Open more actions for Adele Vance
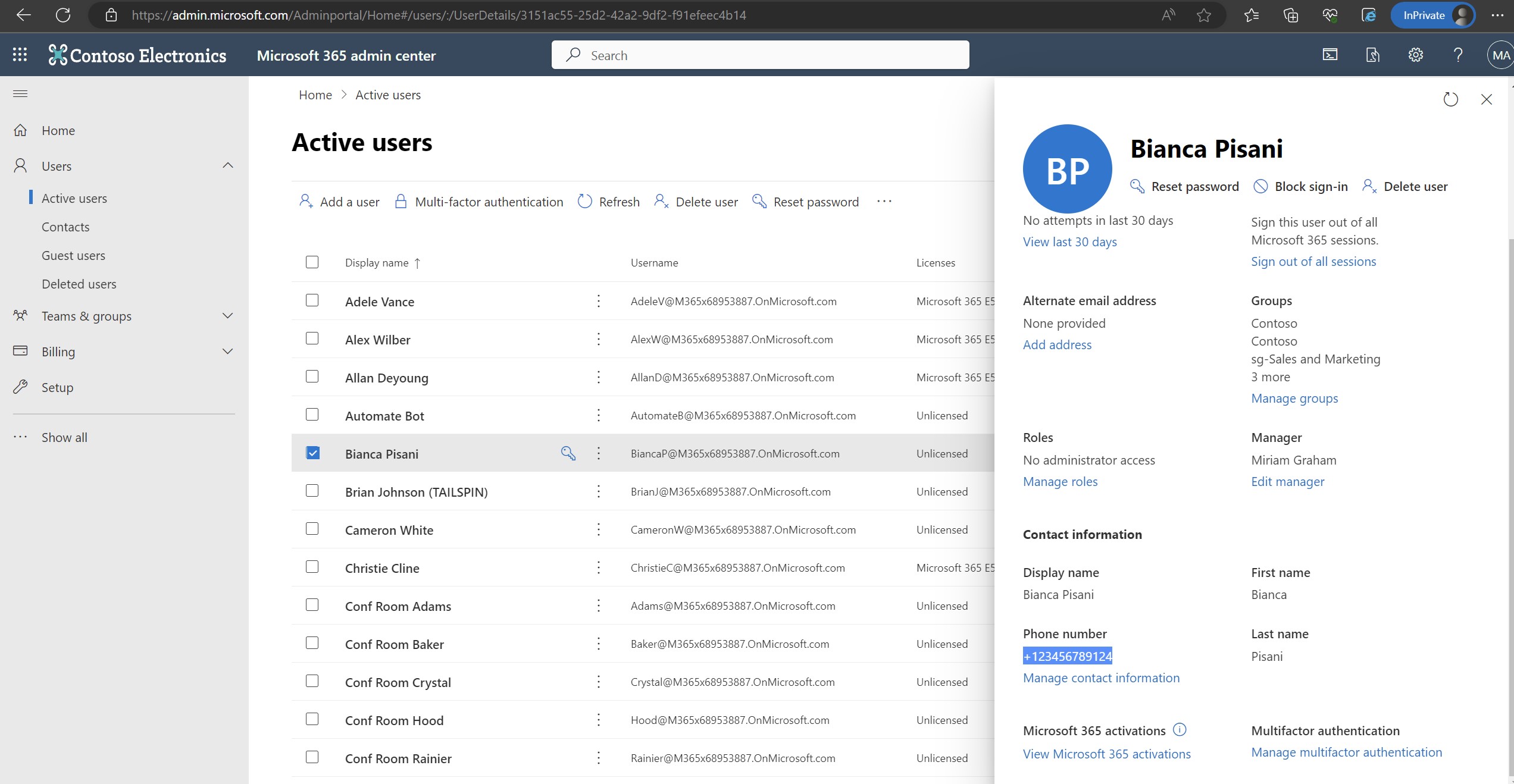Image resolution: width=1514 pixels, height=784 pixels. (599, 301)
